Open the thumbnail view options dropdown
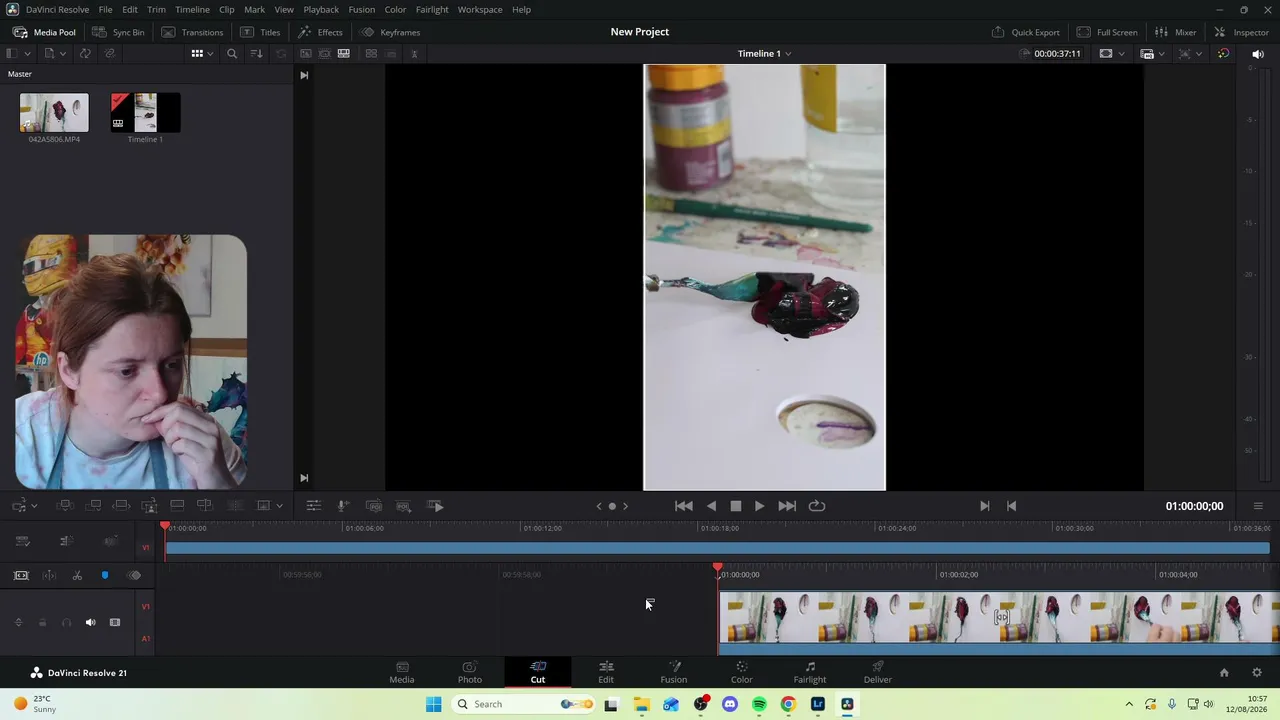This screenshot has width=1280, height=720. click(210, 53)
